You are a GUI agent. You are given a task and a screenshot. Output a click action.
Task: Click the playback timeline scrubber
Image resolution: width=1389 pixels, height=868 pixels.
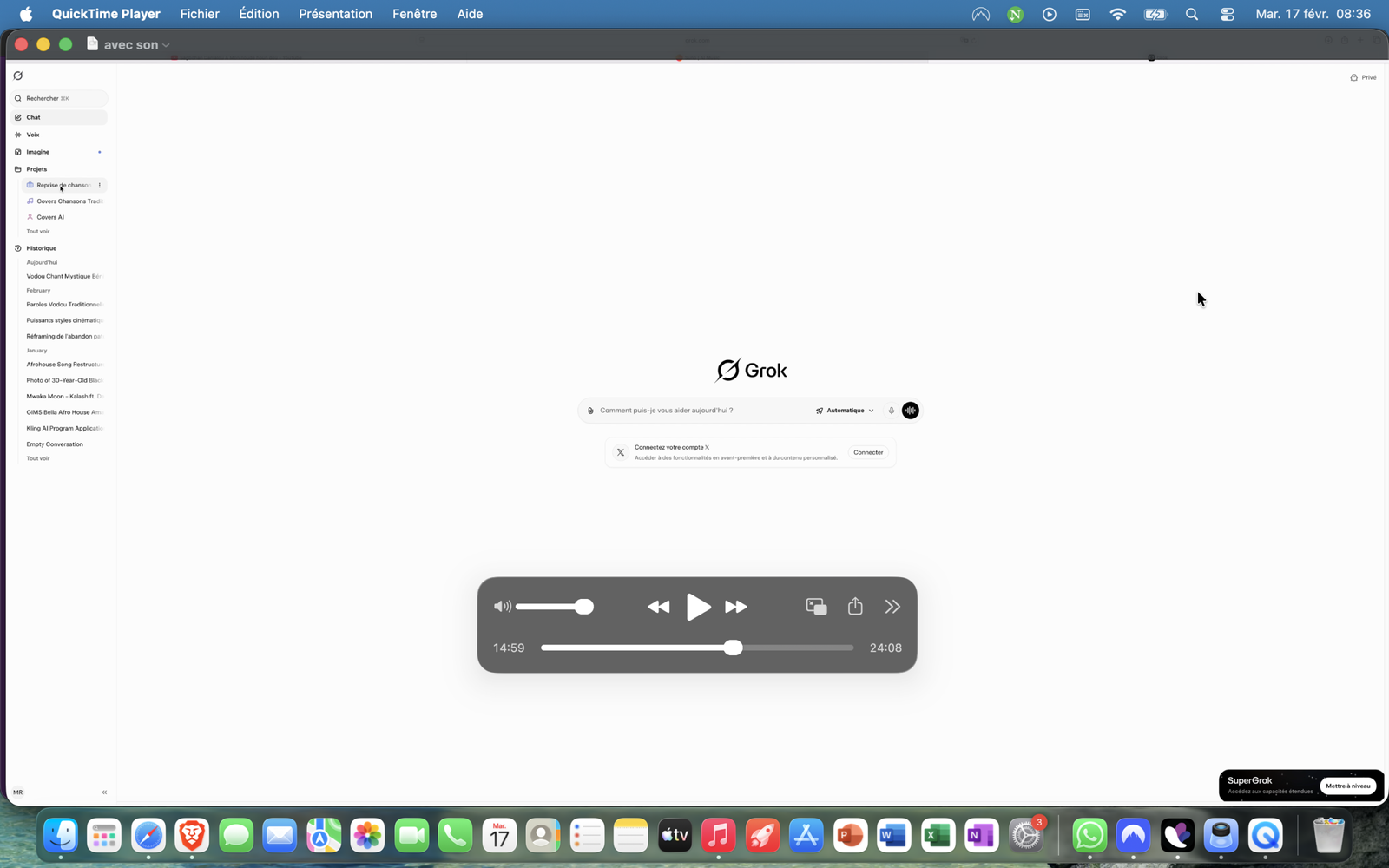(x=734, y=648)
